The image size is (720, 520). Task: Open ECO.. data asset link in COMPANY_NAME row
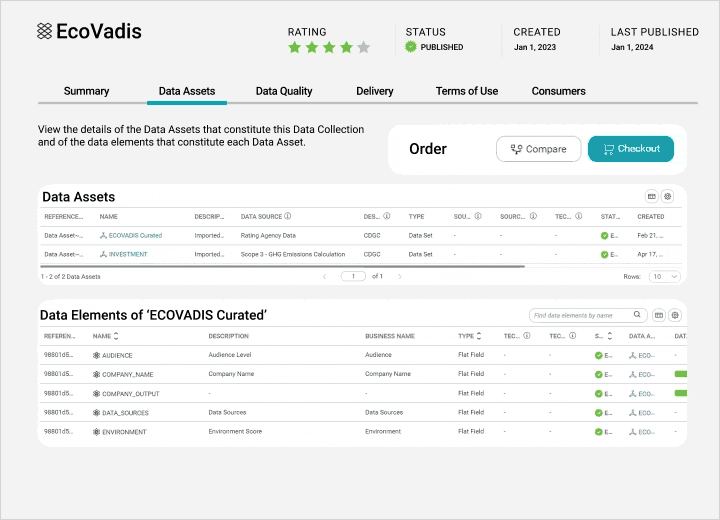point(647,375)
